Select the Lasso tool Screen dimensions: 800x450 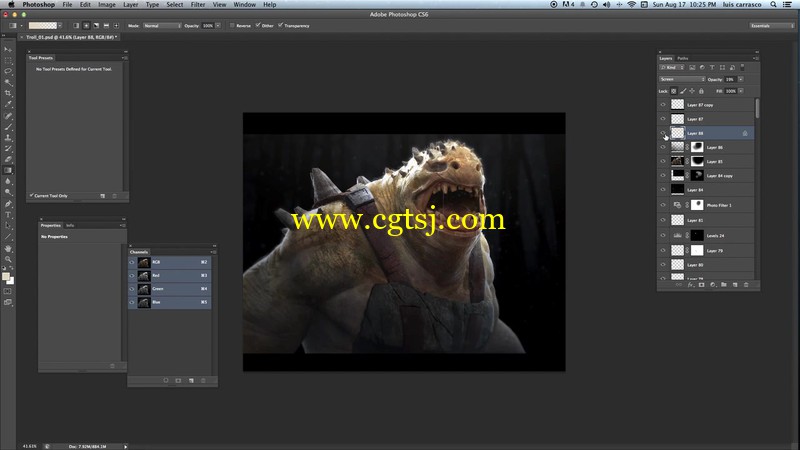coord(8,71)
